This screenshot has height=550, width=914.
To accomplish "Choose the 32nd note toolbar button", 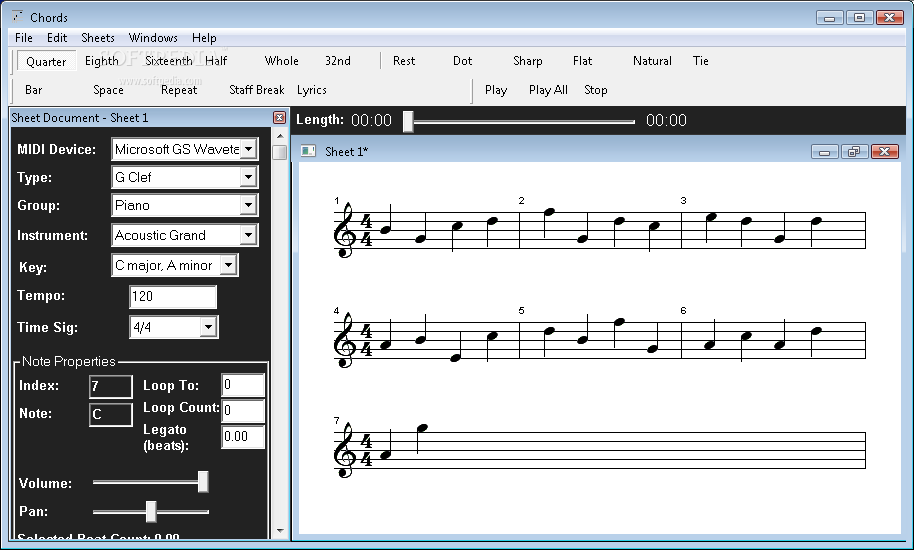I will (x=338, y=61).
